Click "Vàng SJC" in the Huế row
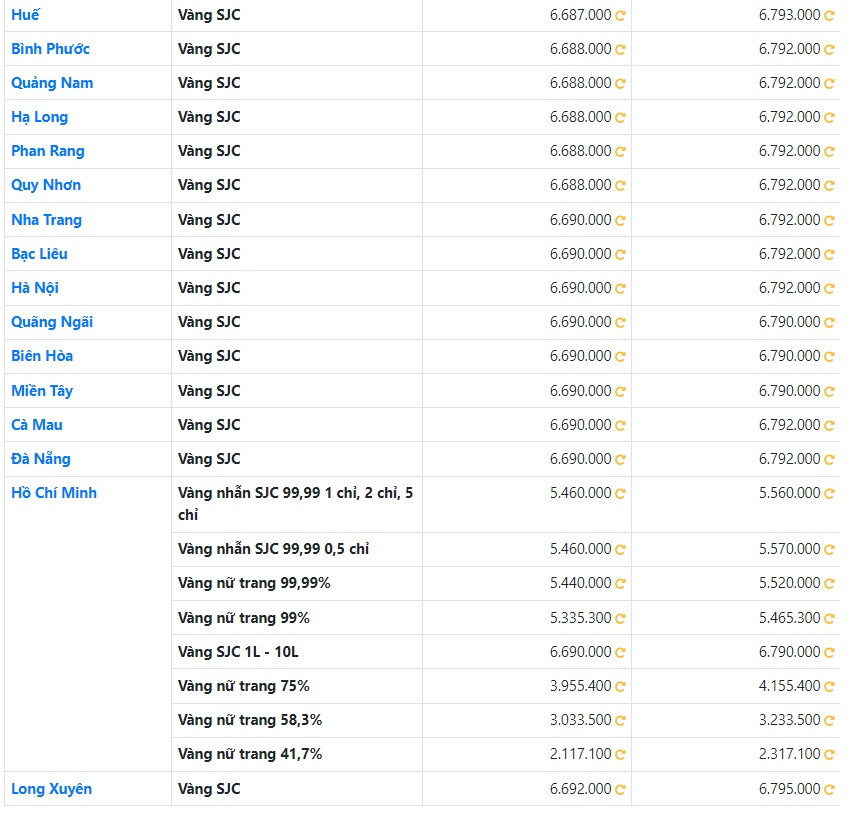The width and height of the screenshot is (854, 826). (209, 15)
